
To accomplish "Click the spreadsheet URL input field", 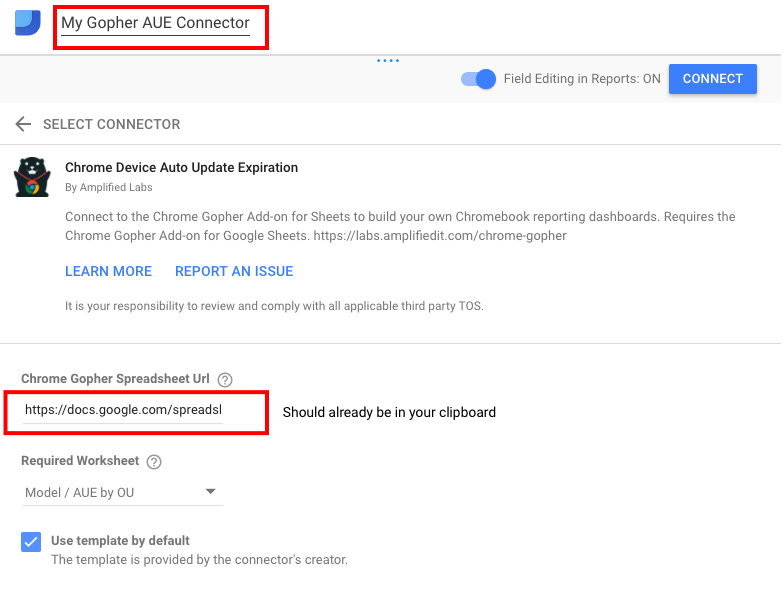I will [123, 410].
